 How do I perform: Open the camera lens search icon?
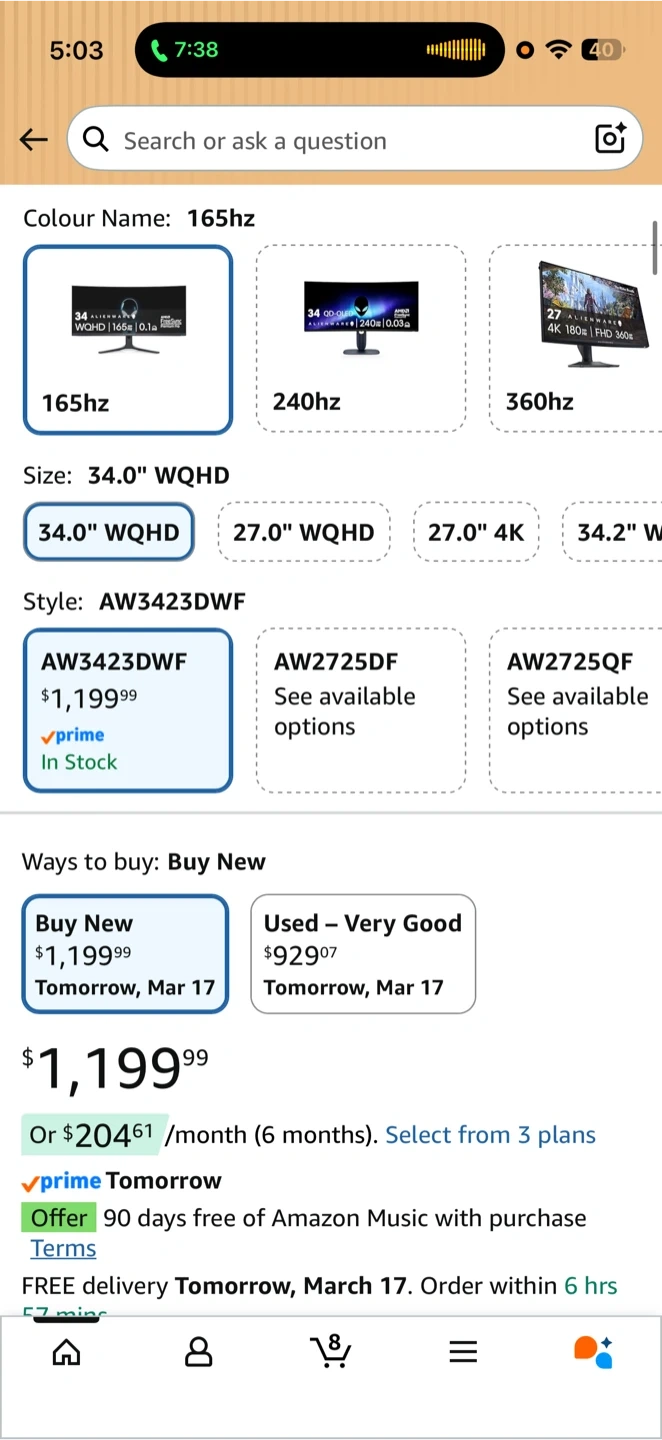tap(610, 138)
